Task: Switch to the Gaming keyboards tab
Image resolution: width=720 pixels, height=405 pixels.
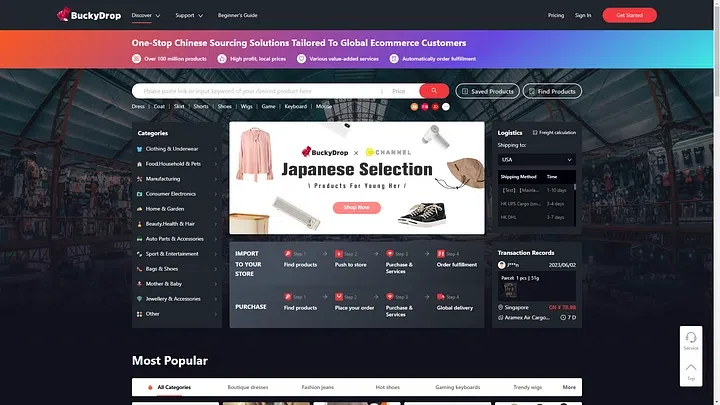Action: pyautogui.click(x=458, y=387)
